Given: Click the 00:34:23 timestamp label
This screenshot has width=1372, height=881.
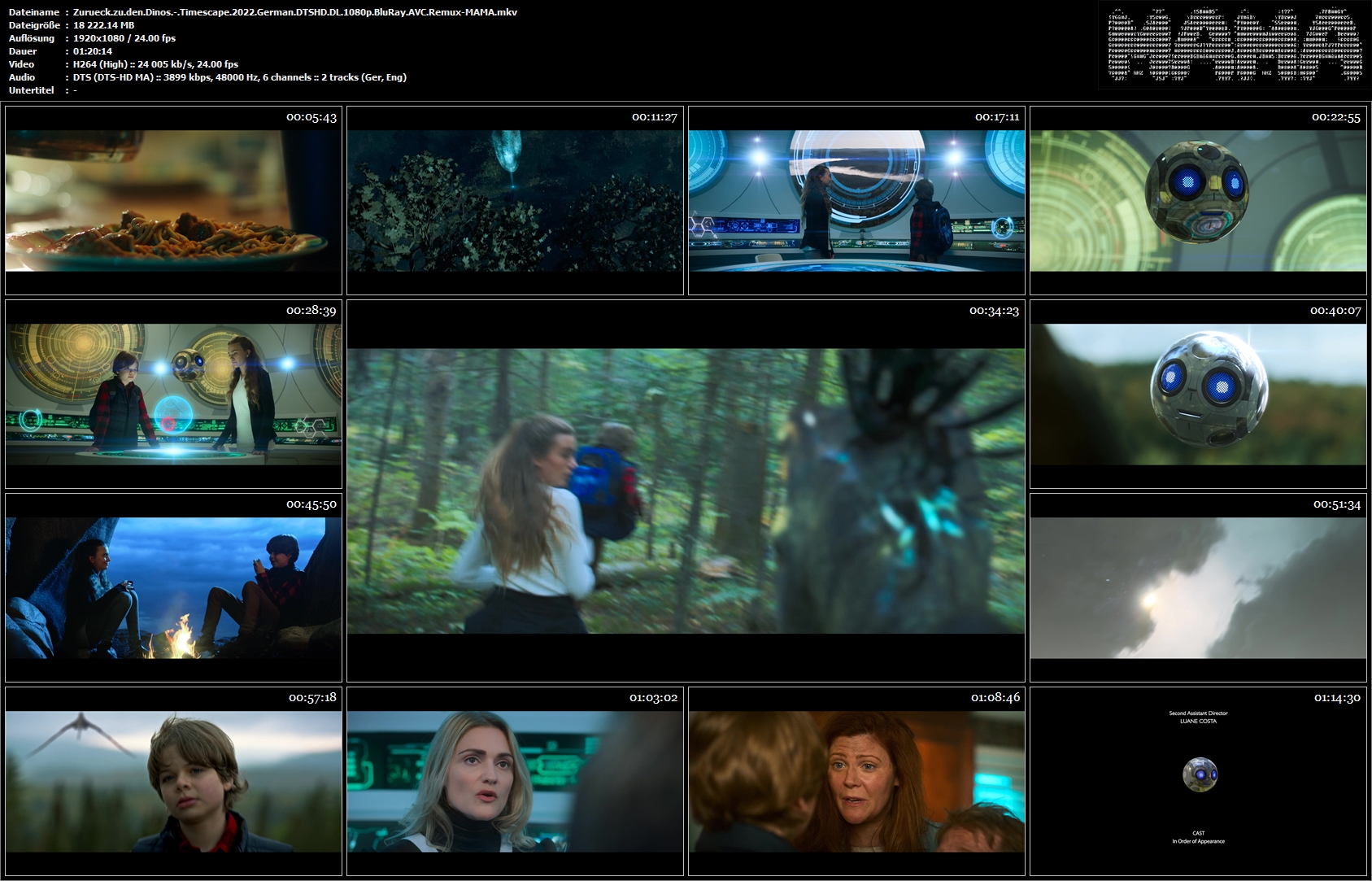Looking at the screenshot, I should coord(994,311).
